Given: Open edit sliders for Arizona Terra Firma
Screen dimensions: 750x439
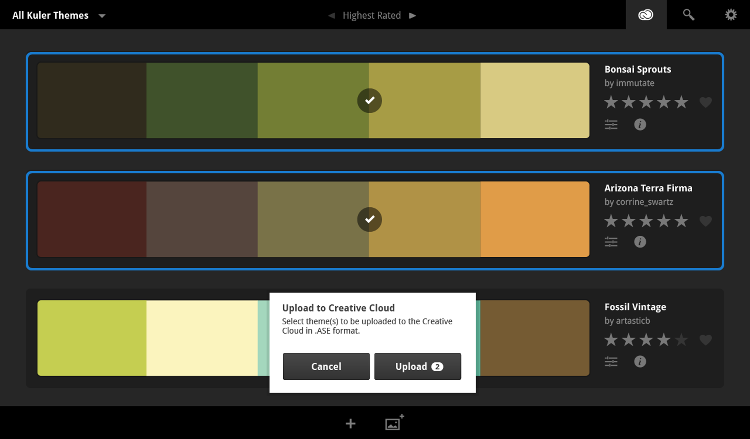Looking at the screenshot, I should tap(611, 242).
